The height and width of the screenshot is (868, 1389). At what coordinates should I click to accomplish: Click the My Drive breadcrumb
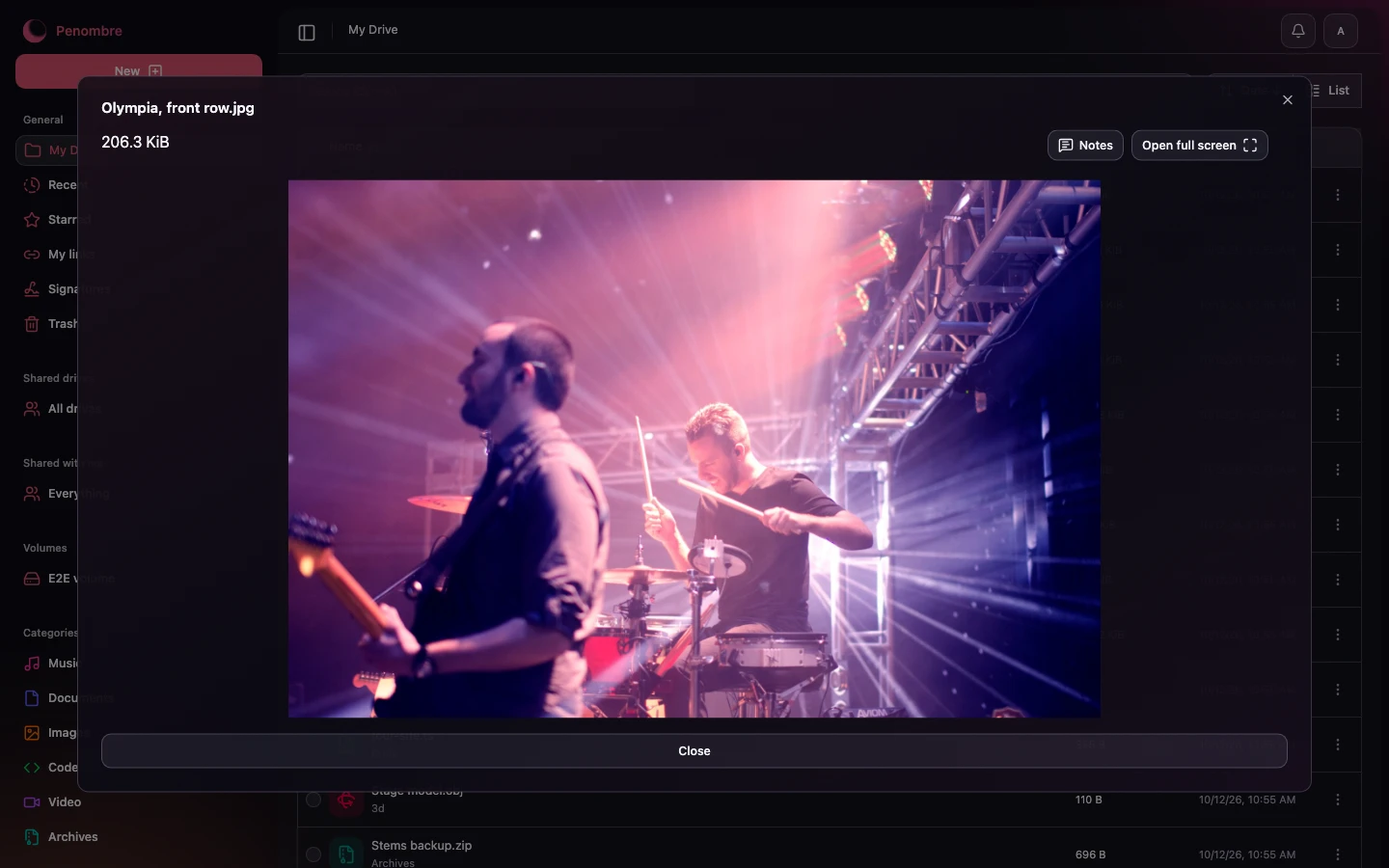pyautogui.click(x=373, y=30)
